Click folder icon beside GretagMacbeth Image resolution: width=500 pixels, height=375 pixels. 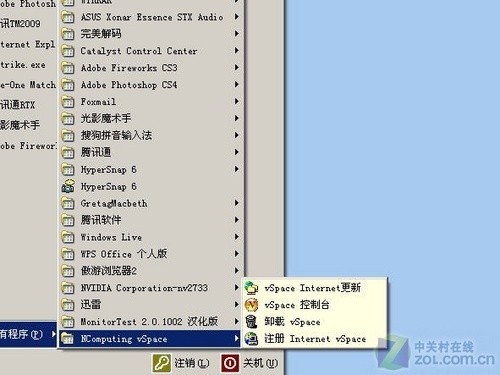[x=68, y=203]
